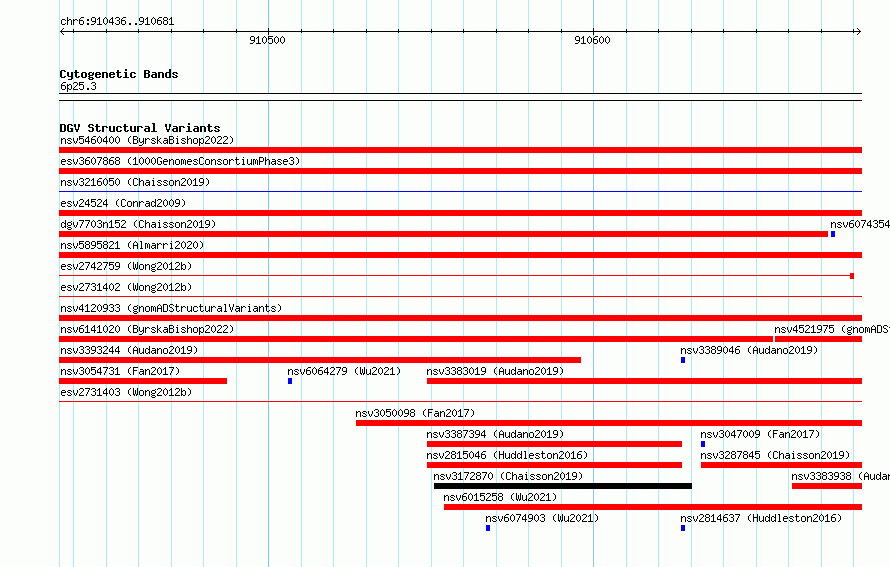Click red bar of nsv3054731 variant

click(143, 381)
